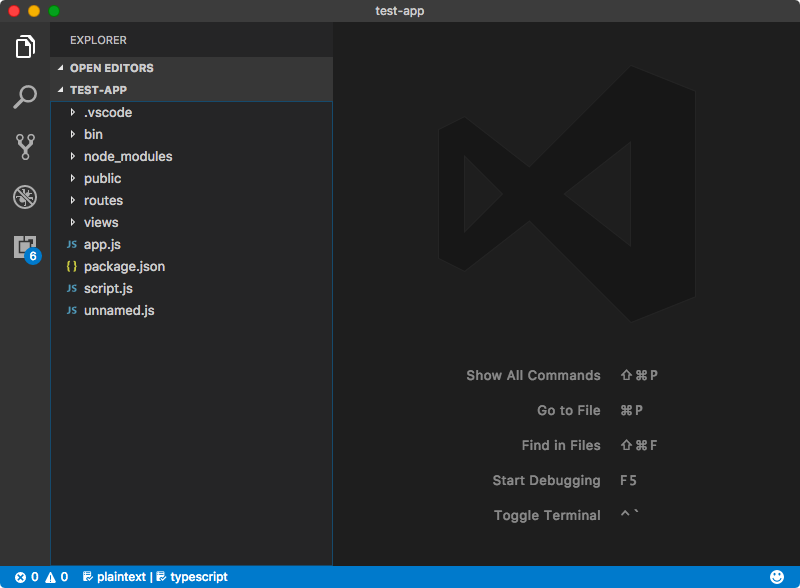The image size is (800, 588).
Task: Open Extensions view with 6 badge
Action: pos(26,249)
